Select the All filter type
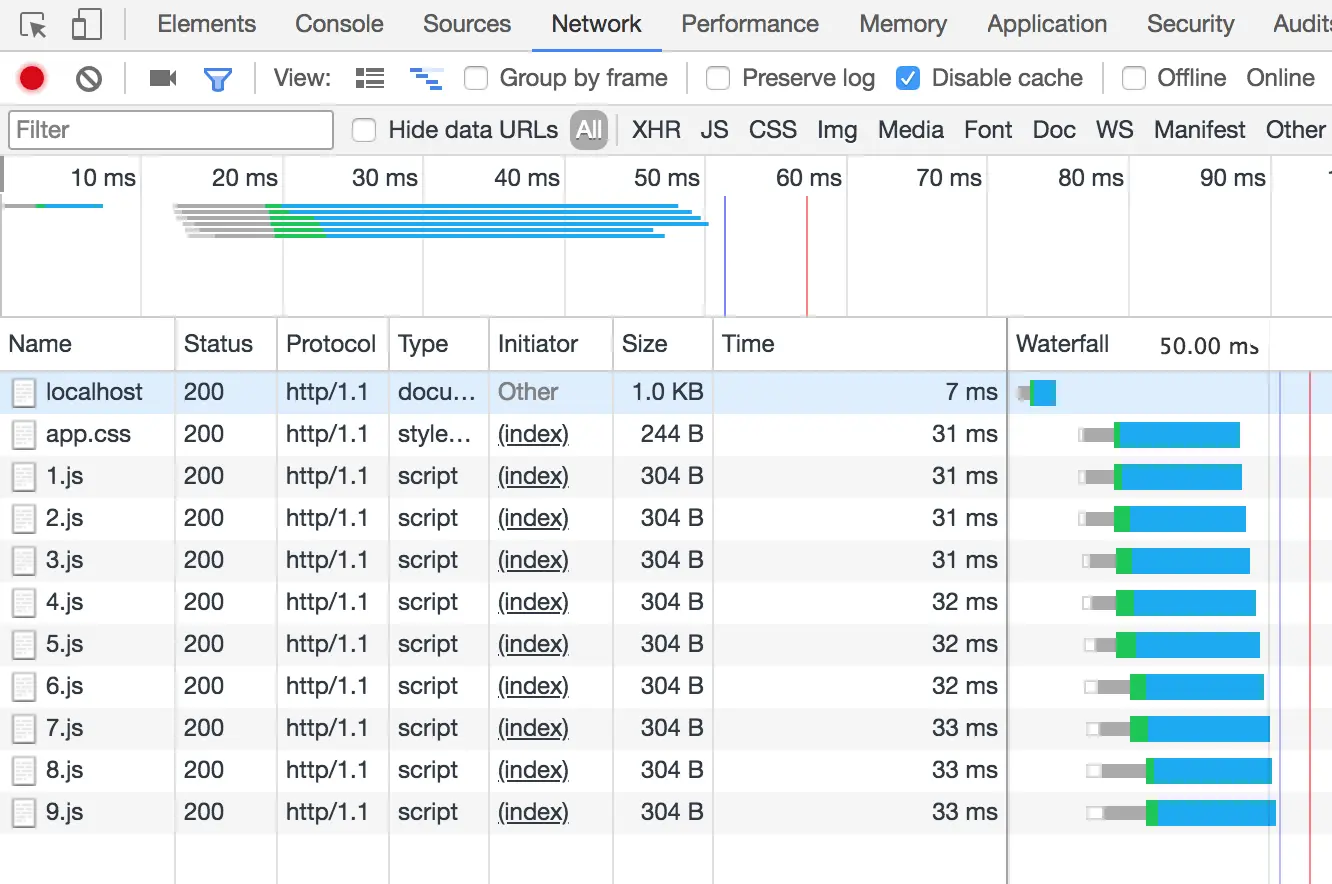 [589, 130]
